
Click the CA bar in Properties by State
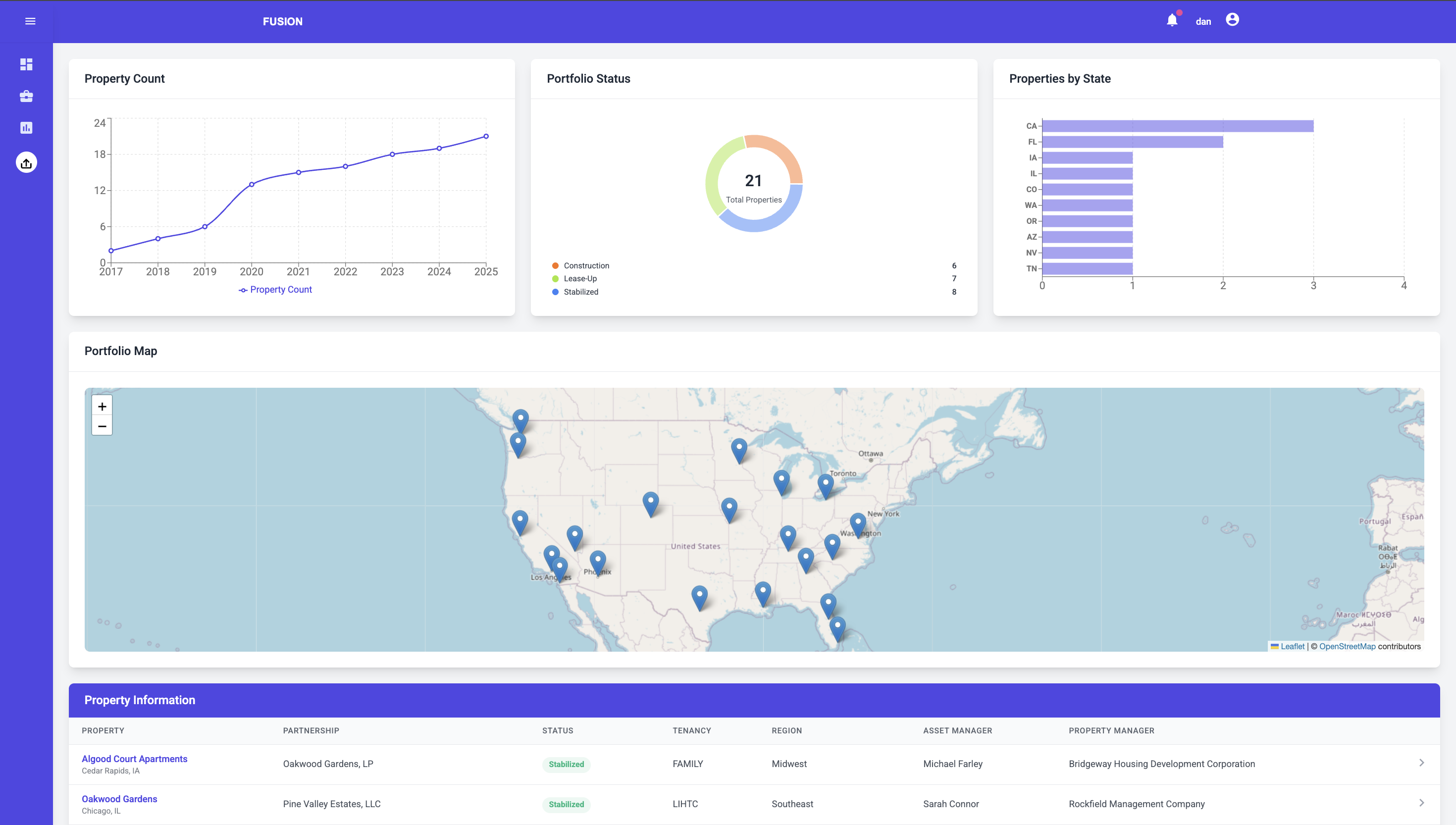pyautogui.click(x=1177, y=126)
